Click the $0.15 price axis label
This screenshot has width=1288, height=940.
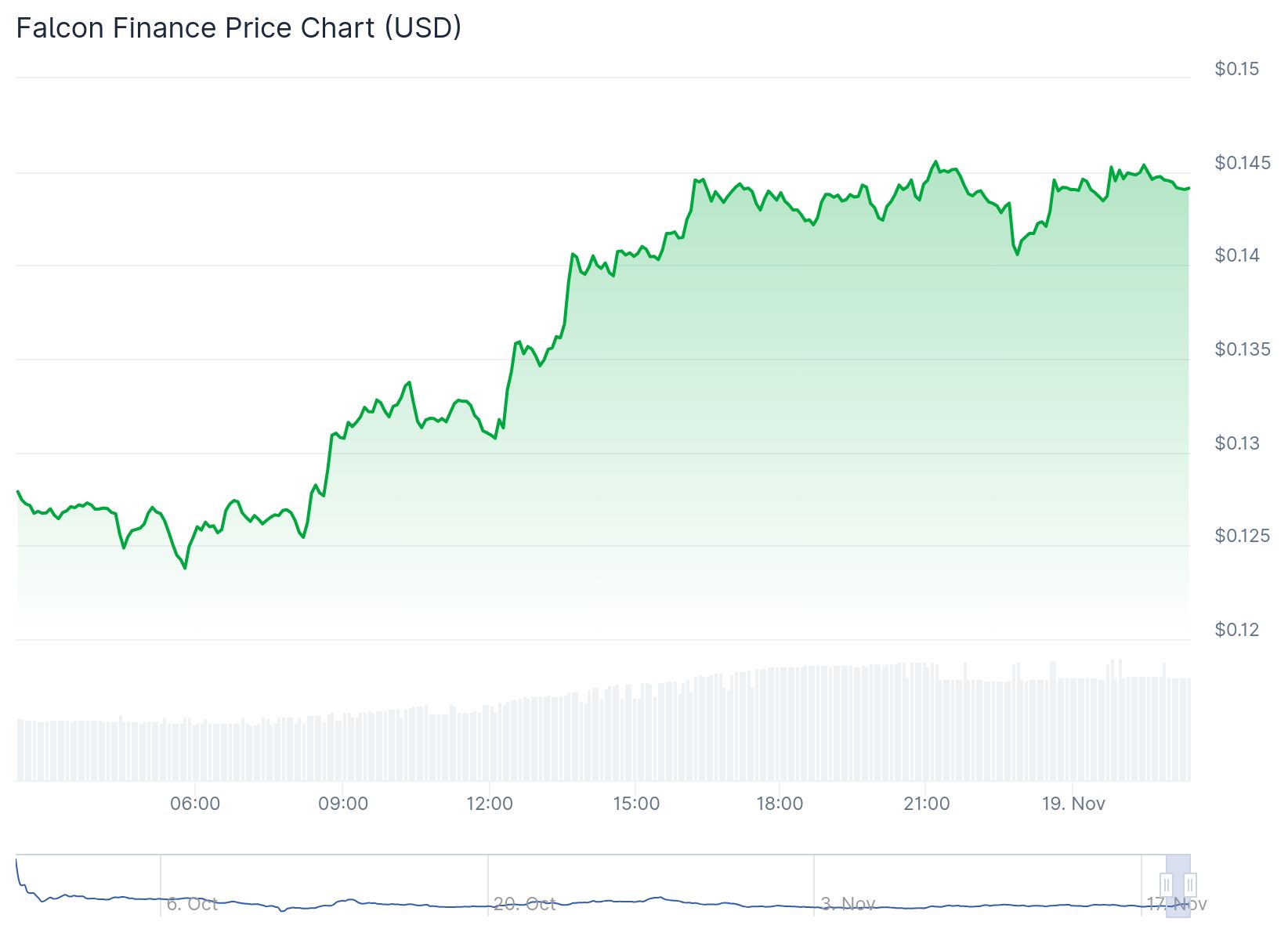pyautogui.click(x=1237, y=69)
